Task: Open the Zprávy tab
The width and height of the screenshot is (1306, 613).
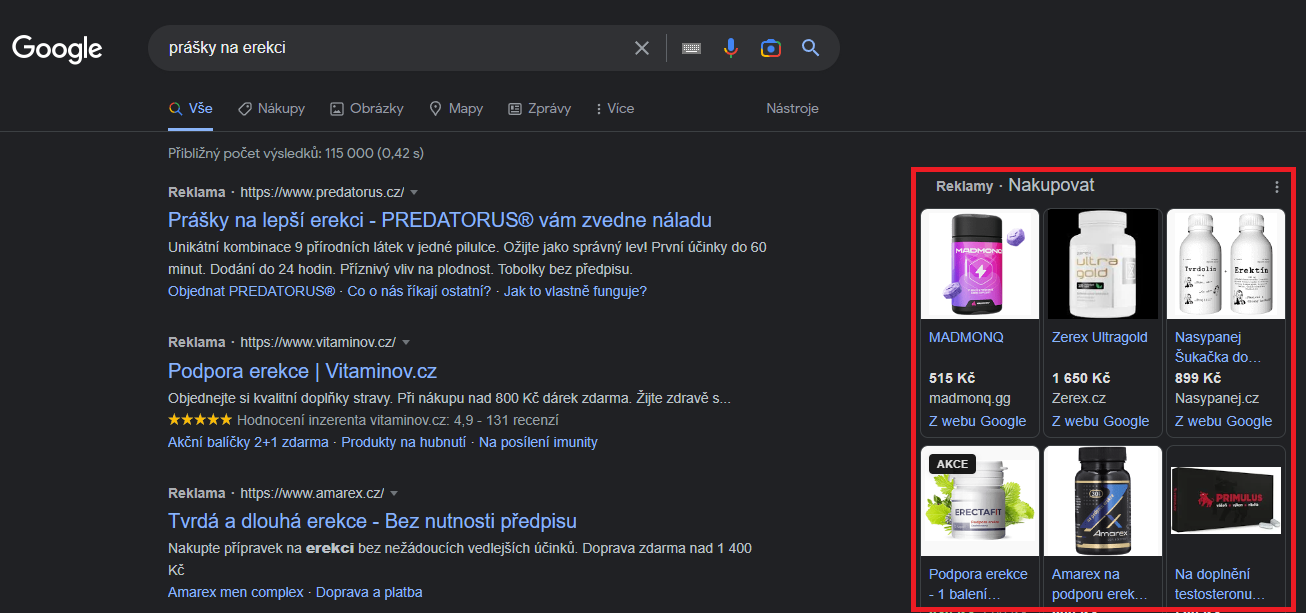Action: (x=539, y=108)
